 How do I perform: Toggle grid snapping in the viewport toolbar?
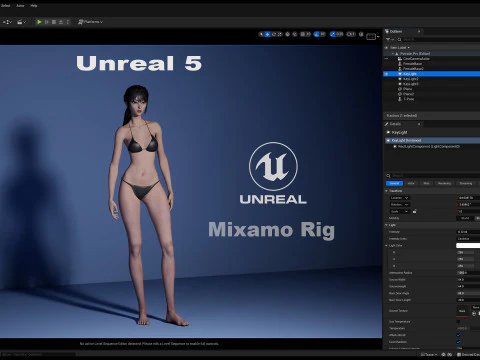(x=302, y=34)
